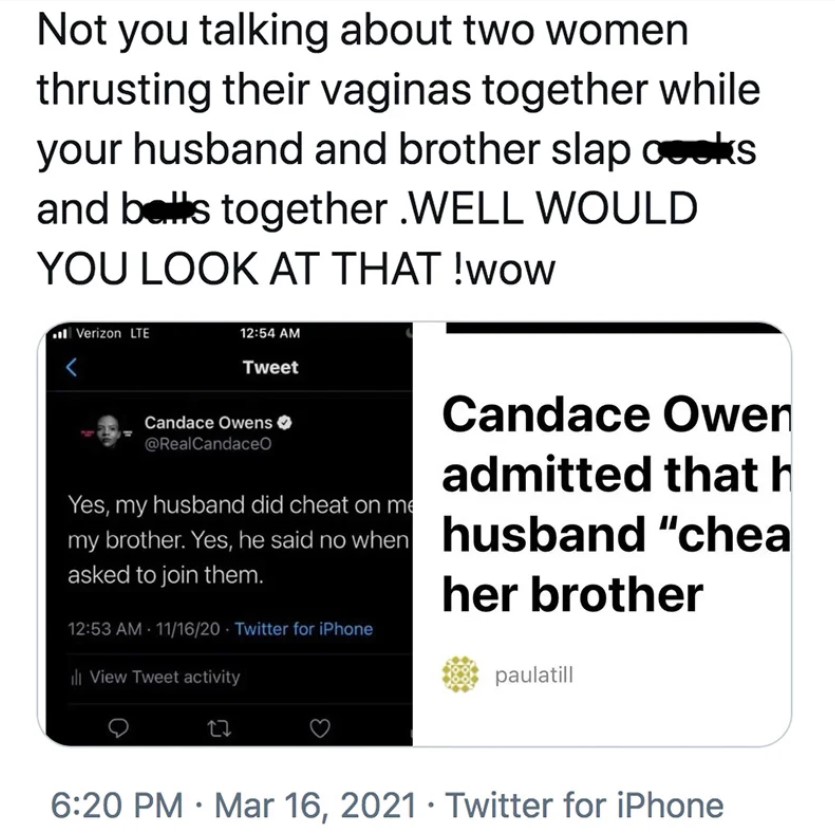Click the paulatill author name
The image size is (835, 835).
point(534,675)
